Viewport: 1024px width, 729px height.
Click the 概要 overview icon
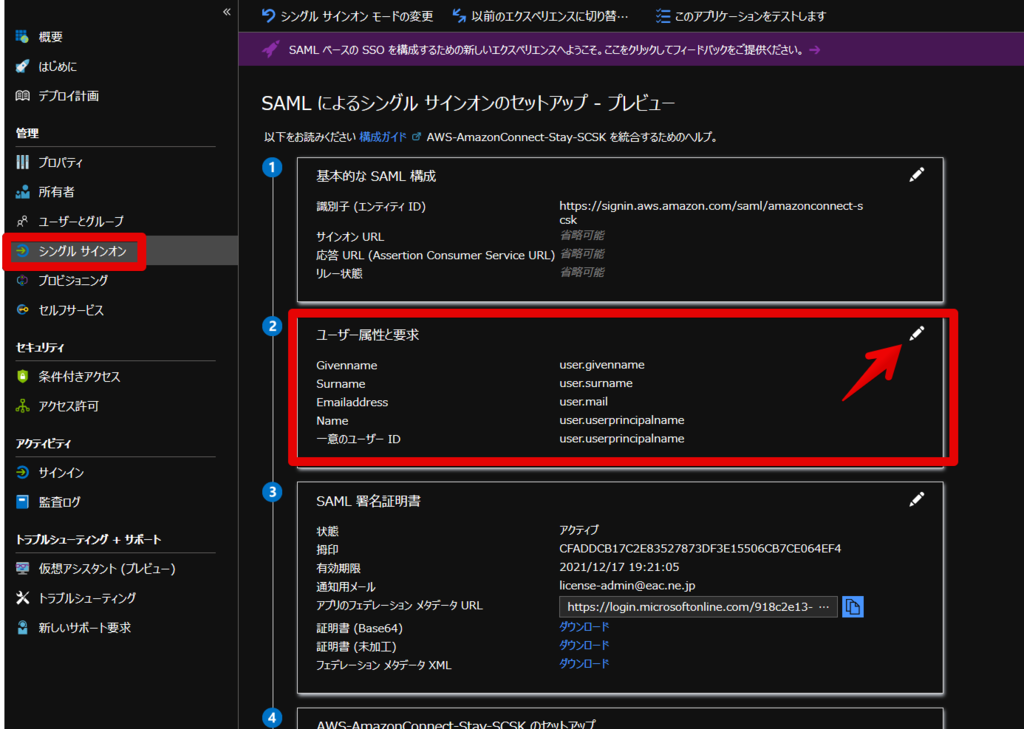click(23, 37)
